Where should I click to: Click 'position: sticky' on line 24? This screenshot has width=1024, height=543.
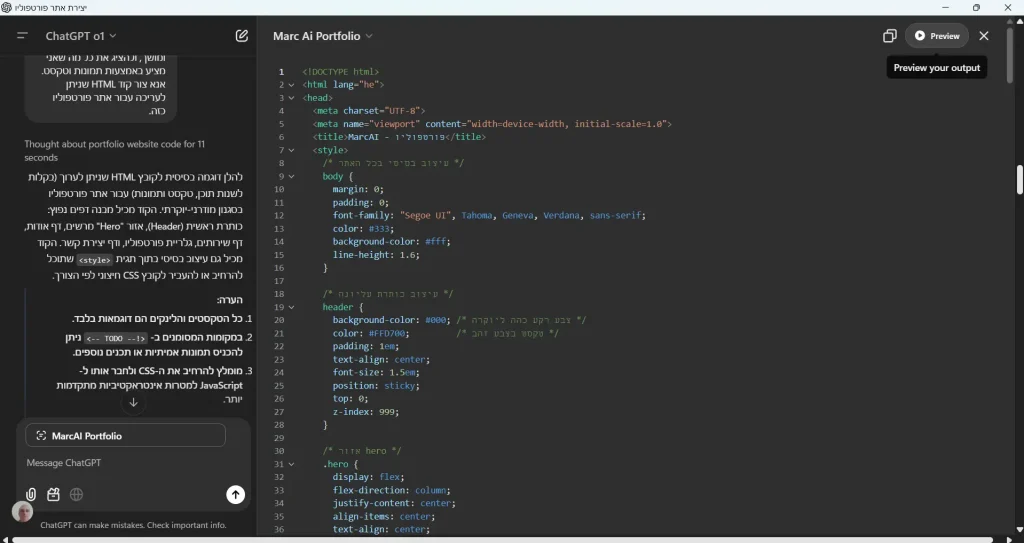coord(374,386)
